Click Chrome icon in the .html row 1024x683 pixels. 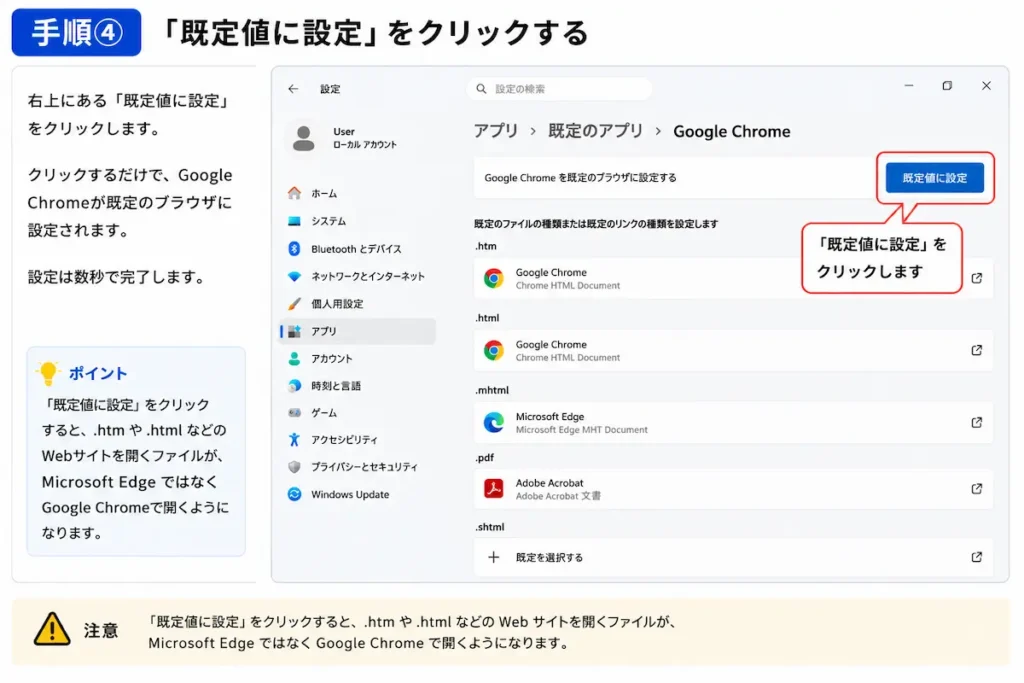point(494,351)
